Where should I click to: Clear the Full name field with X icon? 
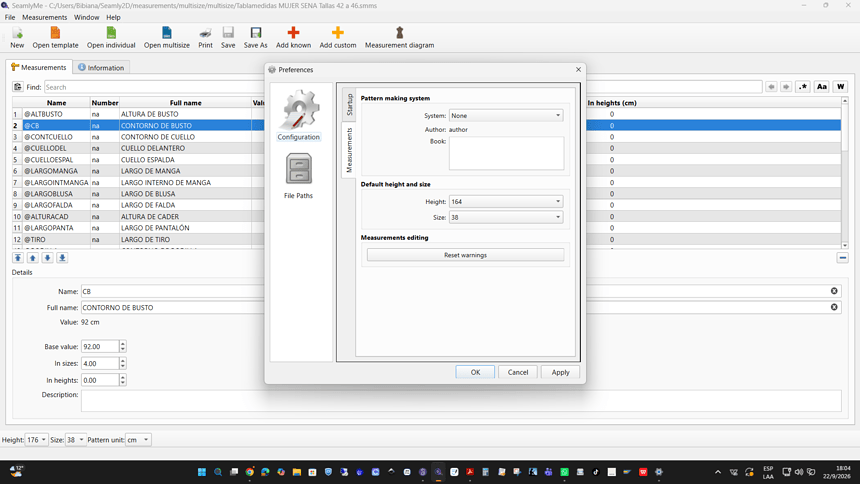[834, 307]
